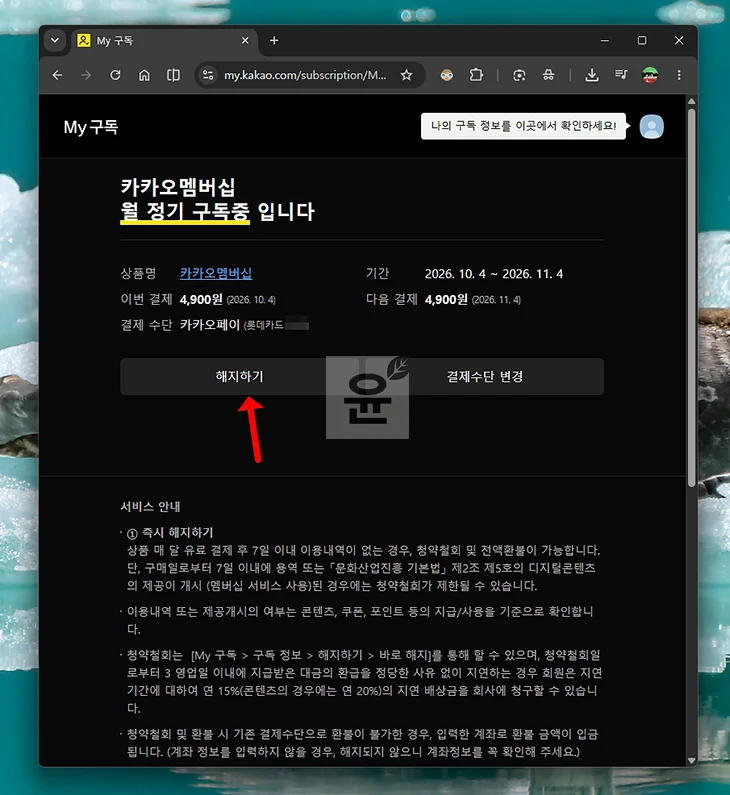Close the My 구독 tab
The height and width of the screenshot is (795, 730).
pyautogui.click(x=245, y=41)
